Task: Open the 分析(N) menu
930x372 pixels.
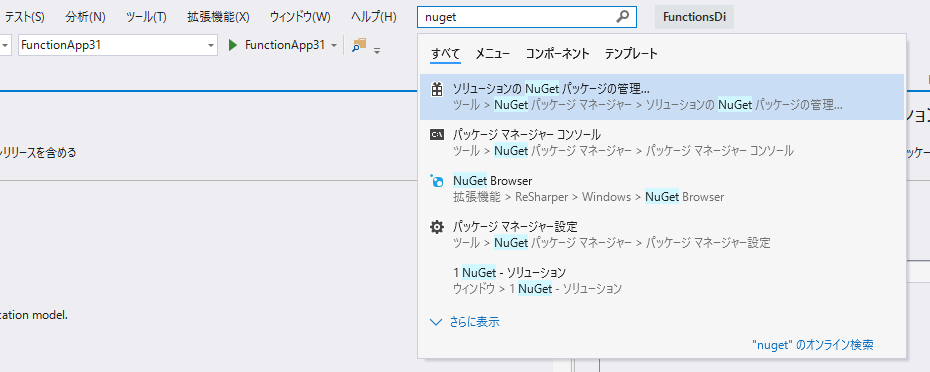Action: (x=85, y=17)
